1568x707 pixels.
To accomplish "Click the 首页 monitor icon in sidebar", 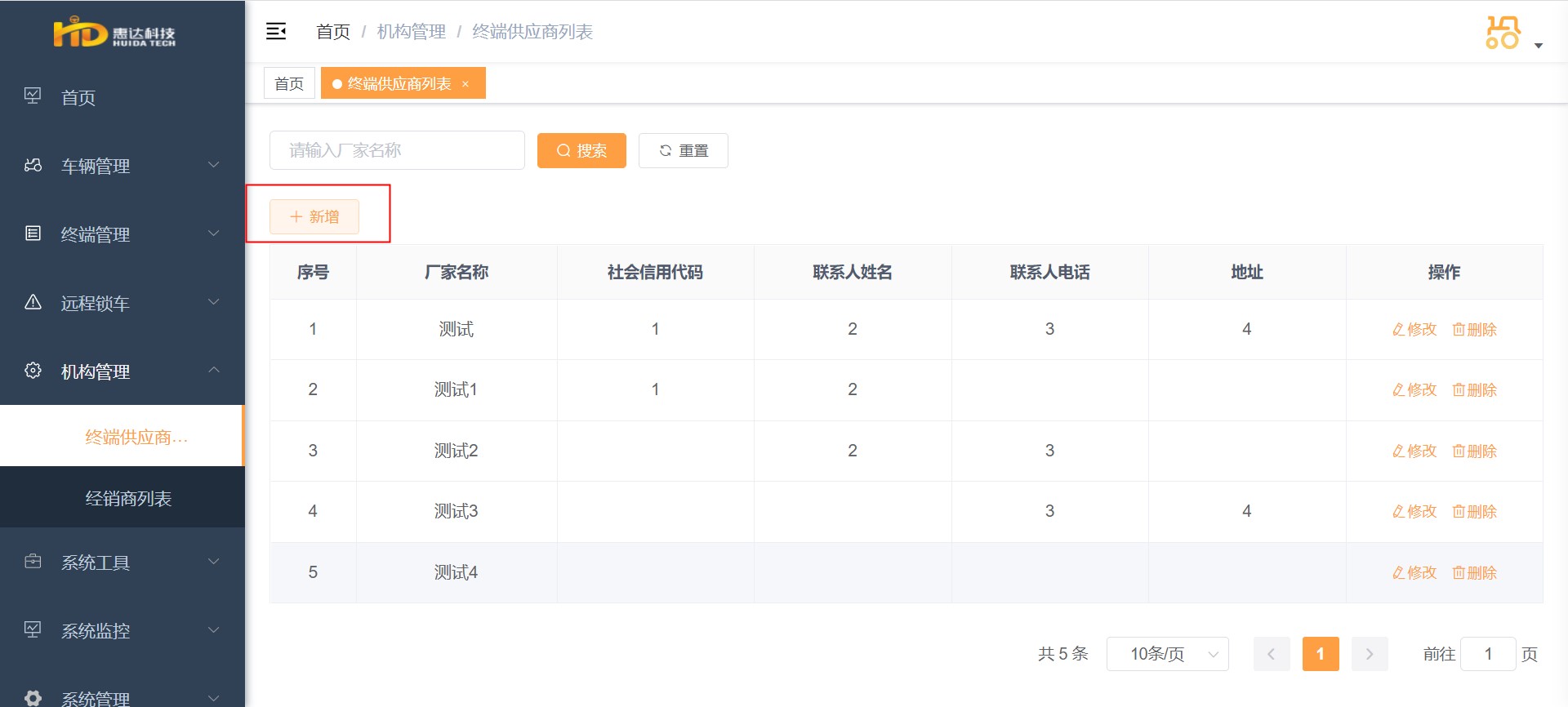I will pyautogui.click(x=33, y=96).
